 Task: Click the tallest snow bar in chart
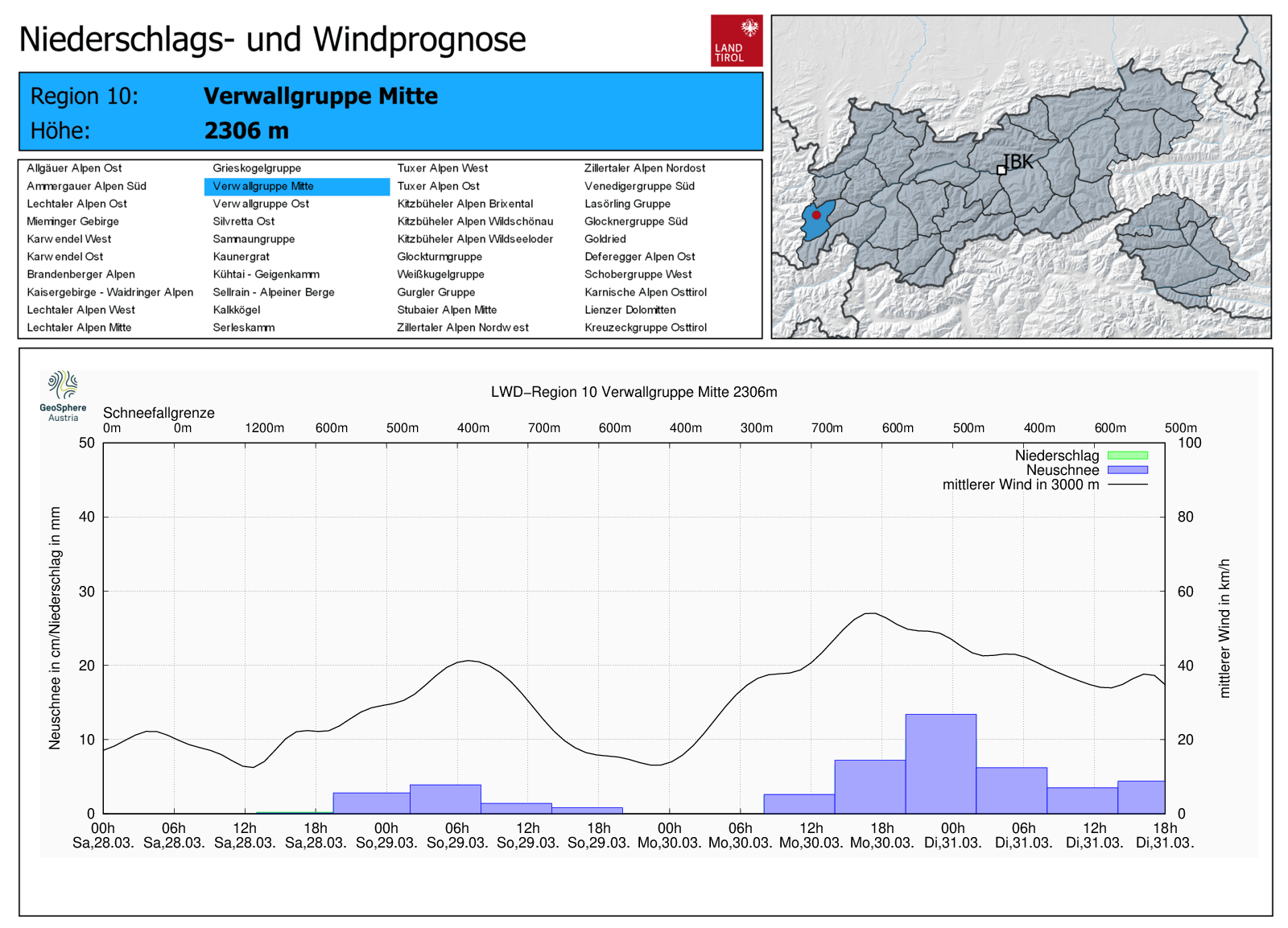940,763
